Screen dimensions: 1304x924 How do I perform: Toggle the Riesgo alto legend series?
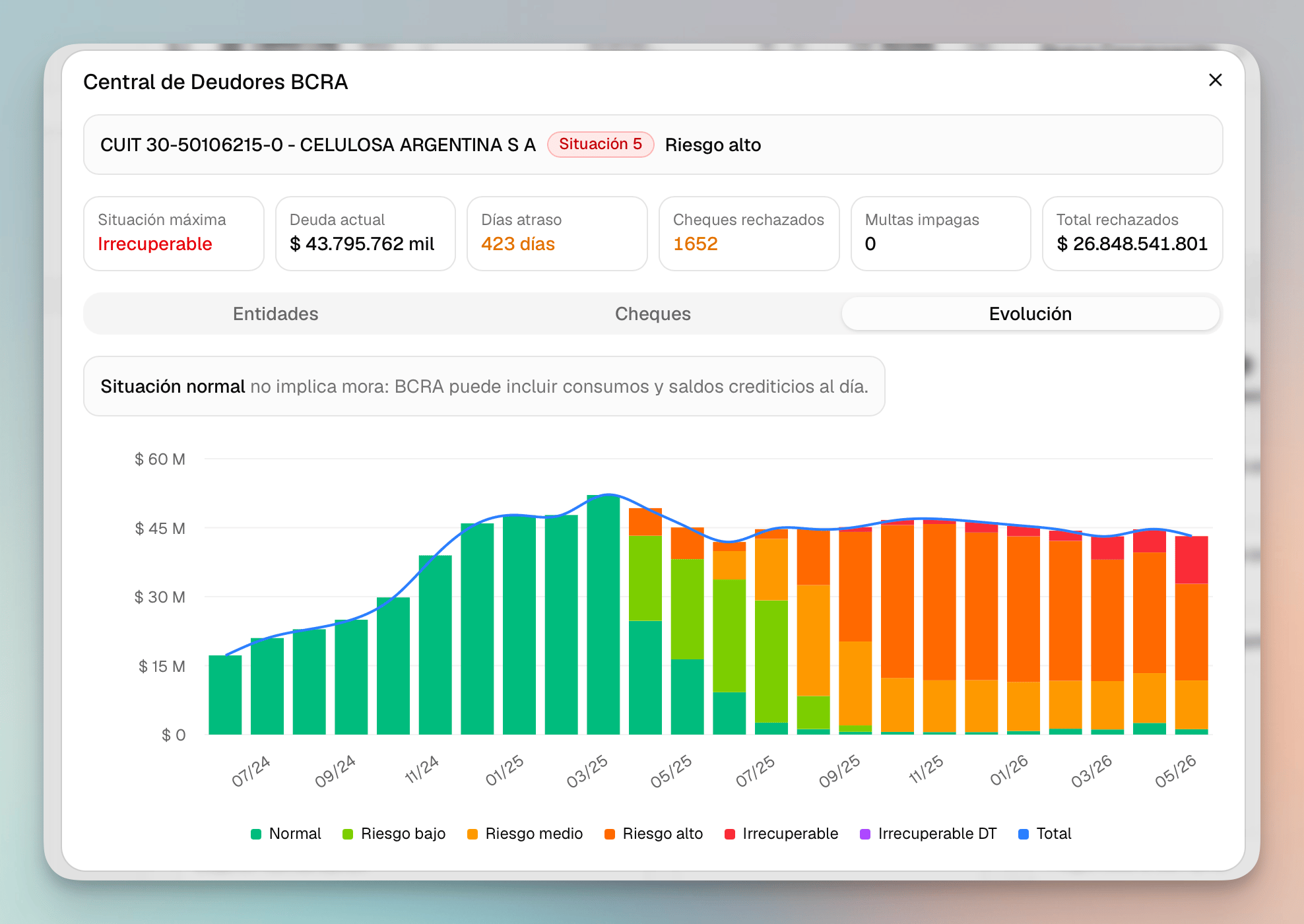click(x=653, y=834)
